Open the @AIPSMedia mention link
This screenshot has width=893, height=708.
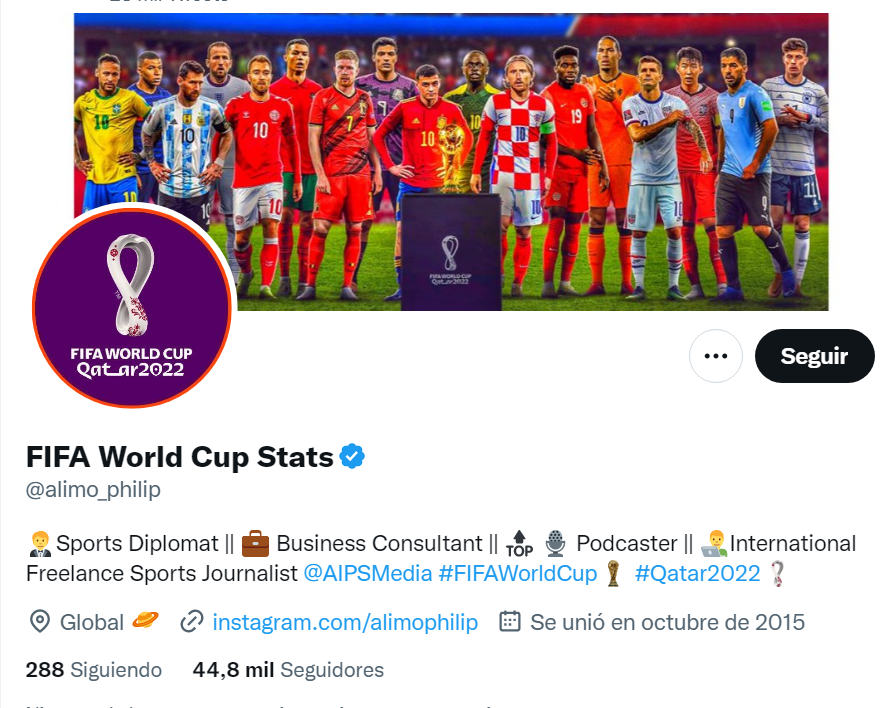pos(367,573)
